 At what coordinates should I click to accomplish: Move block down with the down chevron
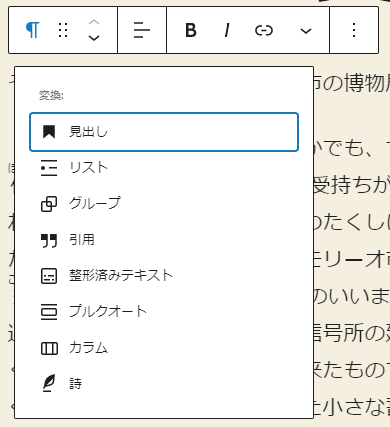pyautogui.click(x=94, y=38)
